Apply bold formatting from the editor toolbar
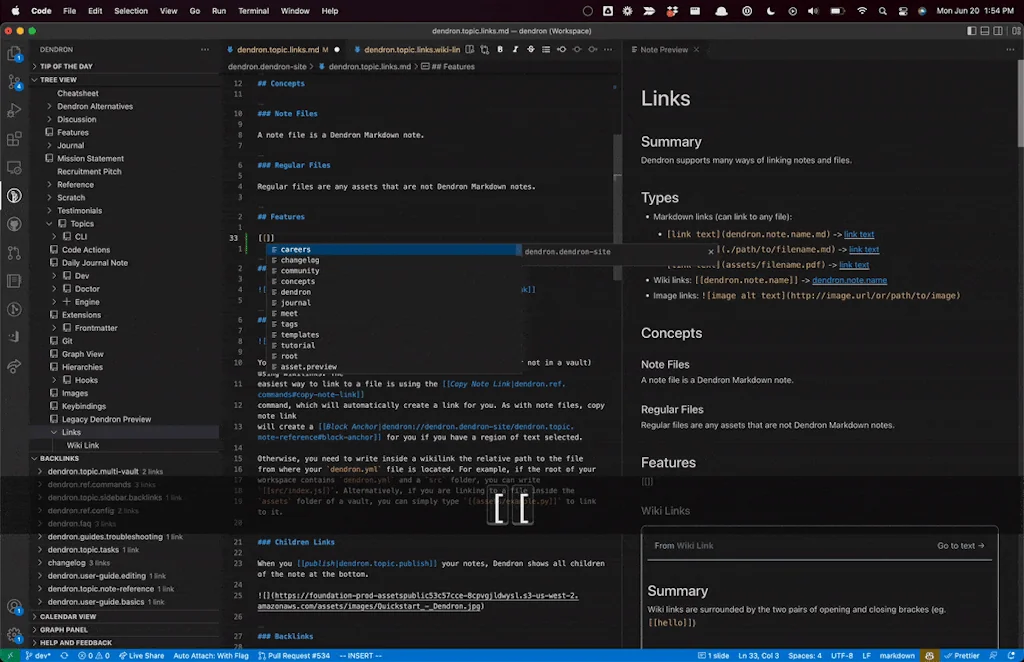The width and height of the screenshot is (1024, 662). coord(500,49)
